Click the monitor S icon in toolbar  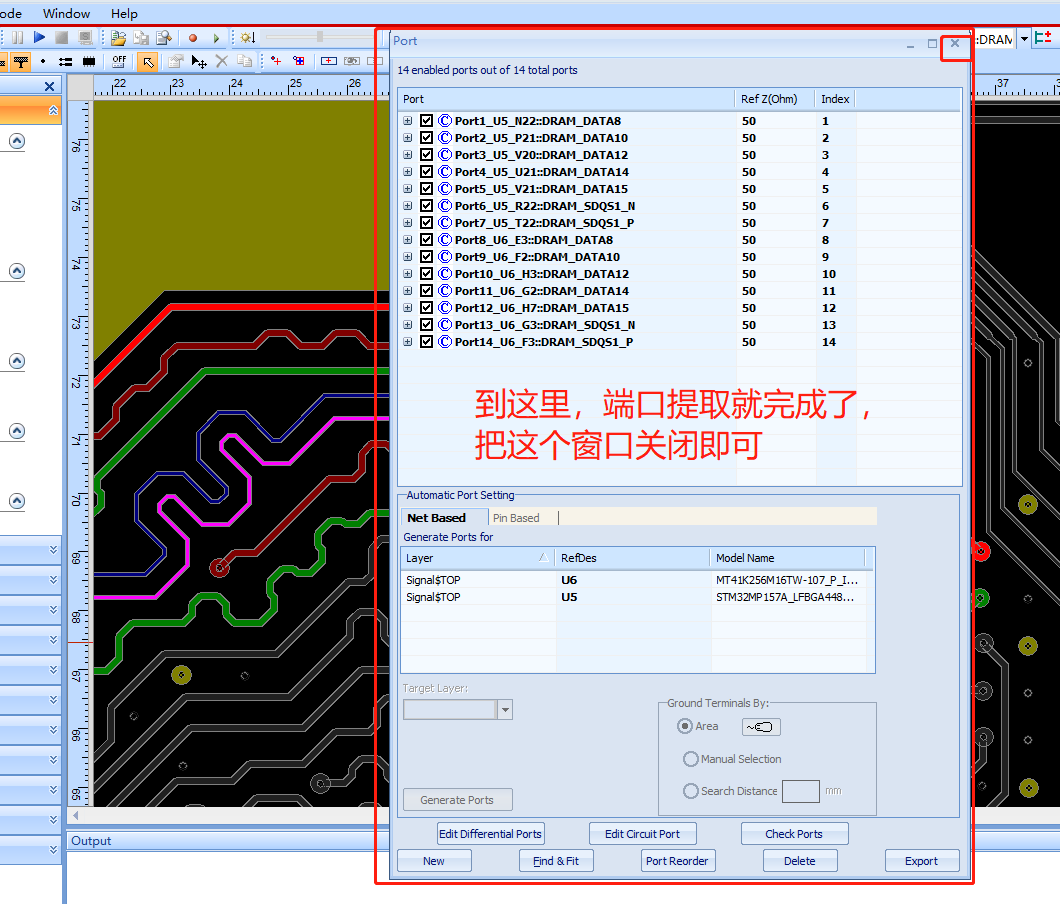click(x=85, y=38)
